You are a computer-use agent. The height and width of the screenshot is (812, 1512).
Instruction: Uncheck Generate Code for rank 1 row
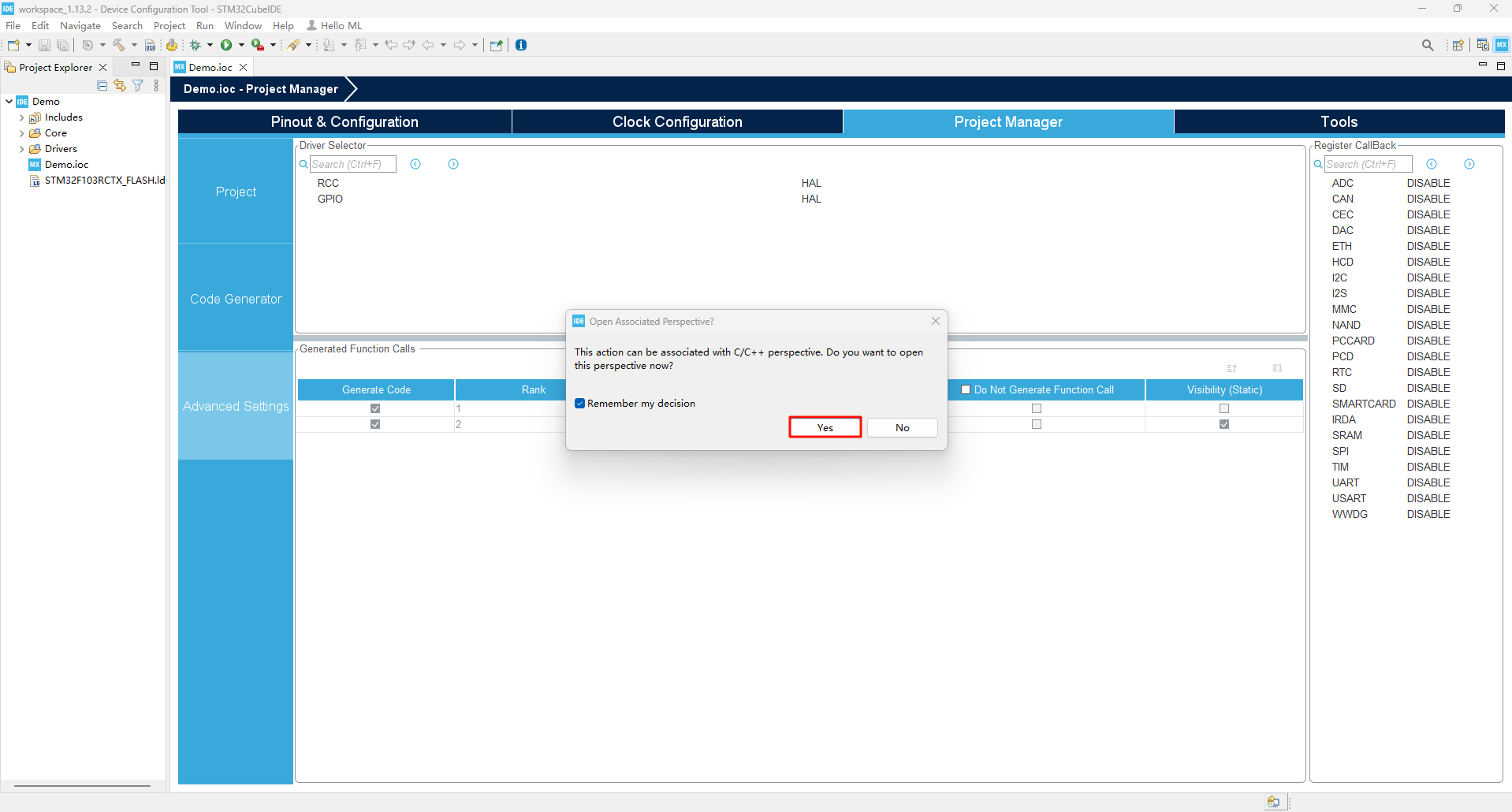pyautogui.click(x=375, y=408)
